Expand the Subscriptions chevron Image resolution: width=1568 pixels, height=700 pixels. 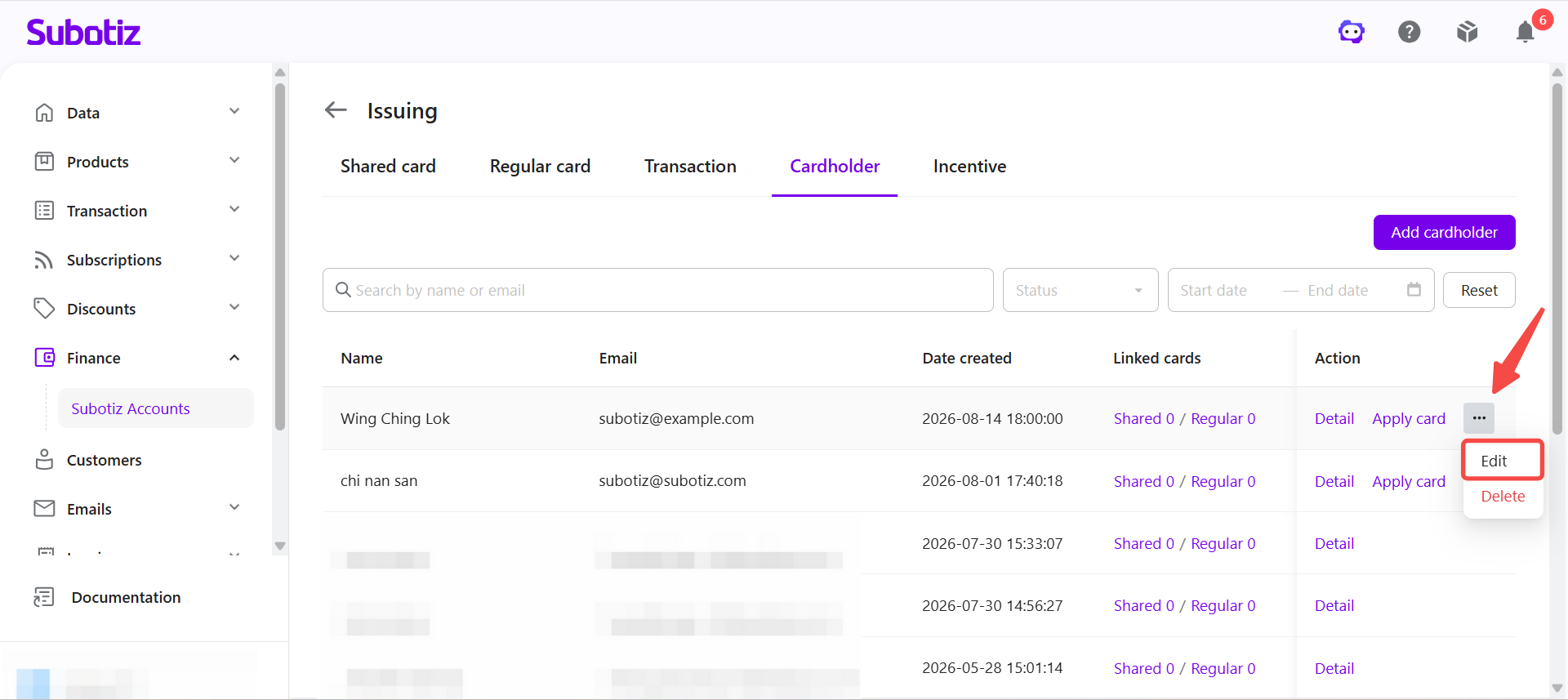(234, 258)
